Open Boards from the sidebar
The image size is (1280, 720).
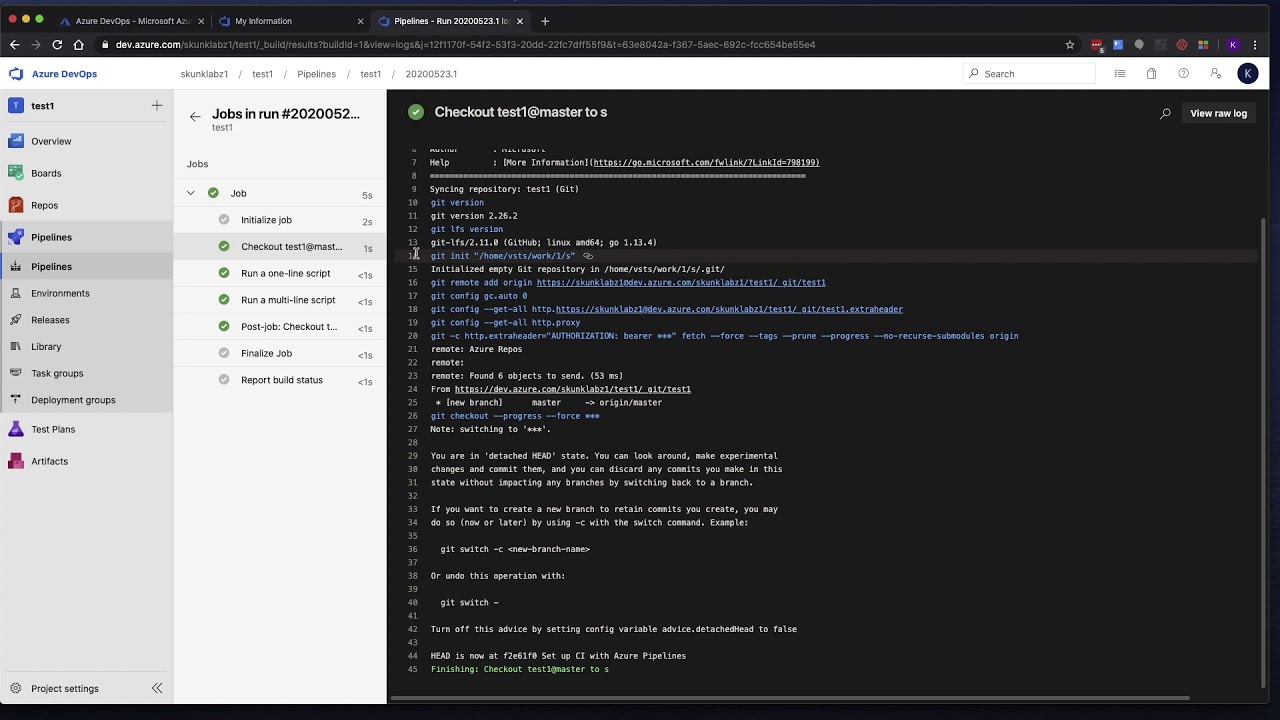pyautogui.click(x=46, y=173)
